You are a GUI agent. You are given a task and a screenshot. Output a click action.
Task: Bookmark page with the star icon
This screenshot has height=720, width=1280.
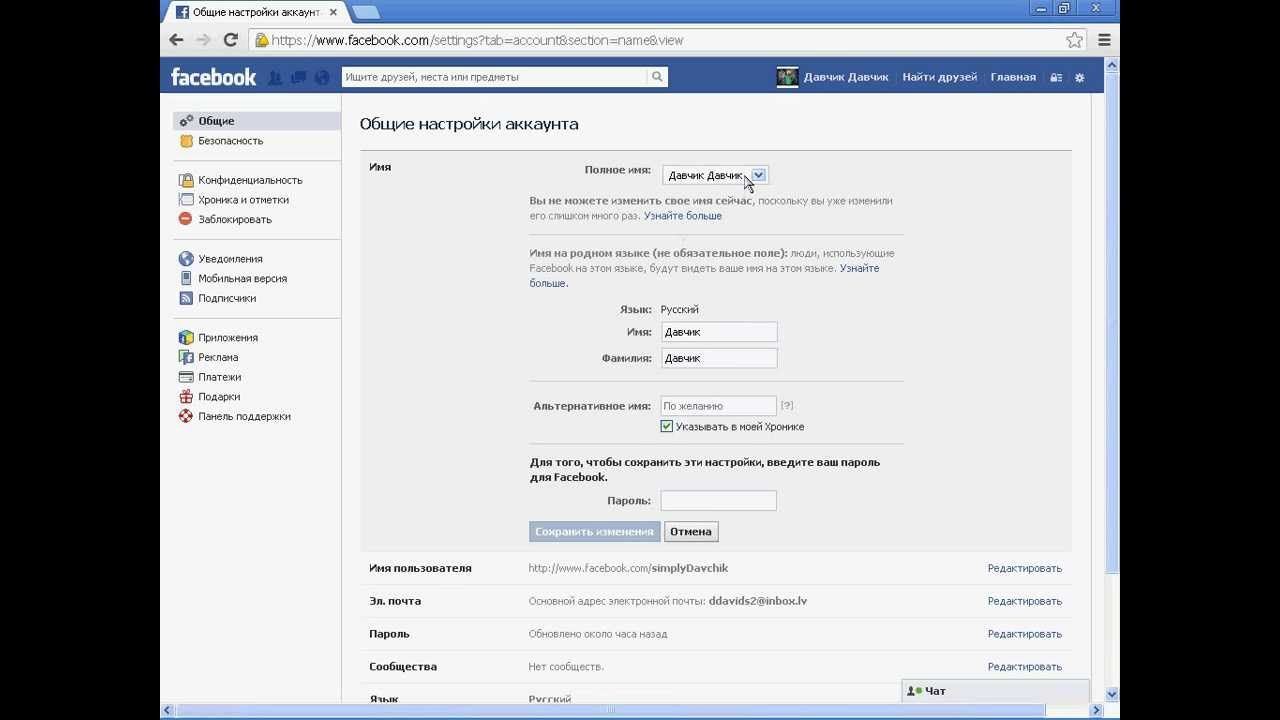(x=1074, y=40)
